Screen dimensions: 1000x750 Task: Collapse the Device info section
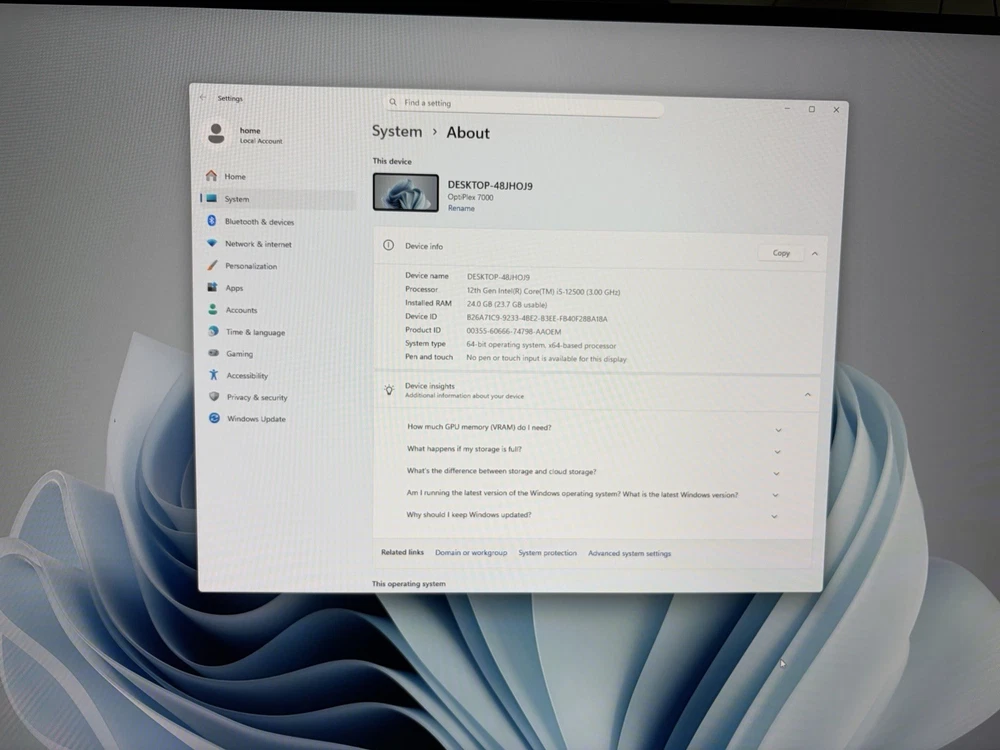815,253
